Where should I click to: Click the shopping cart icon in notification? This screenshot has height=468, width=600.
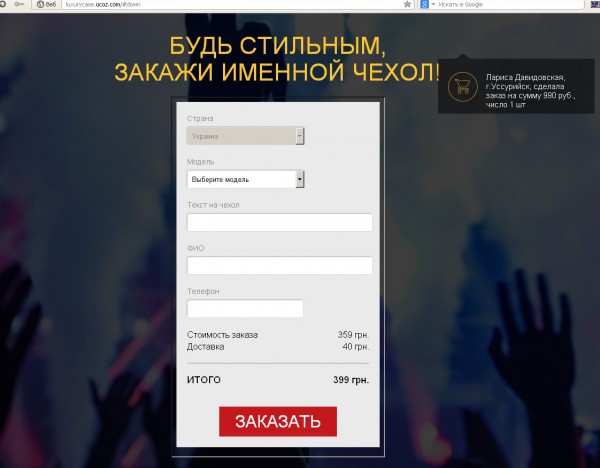(463, 87)
